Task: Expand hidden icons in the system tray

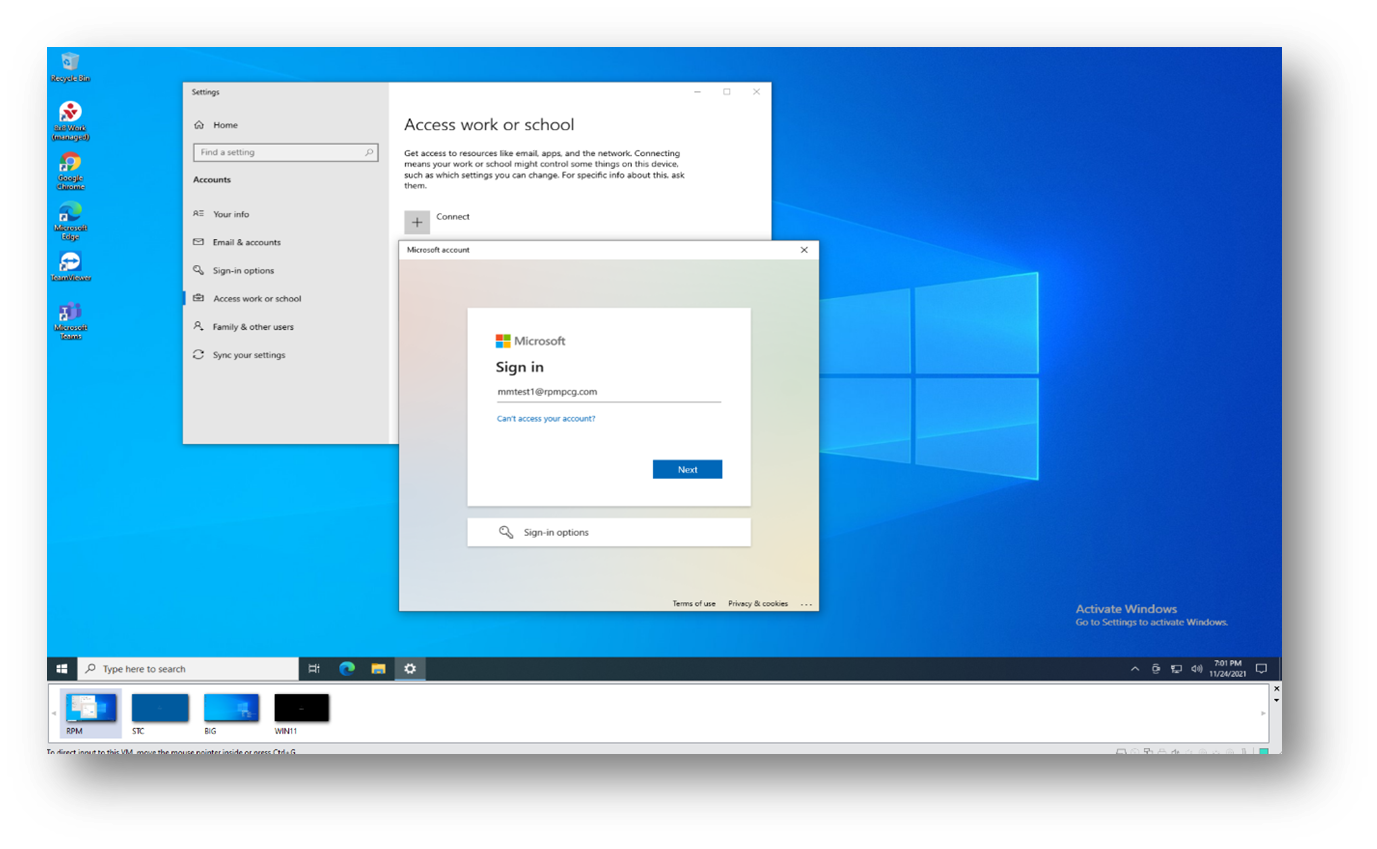Action: [x=1135, y=668]
